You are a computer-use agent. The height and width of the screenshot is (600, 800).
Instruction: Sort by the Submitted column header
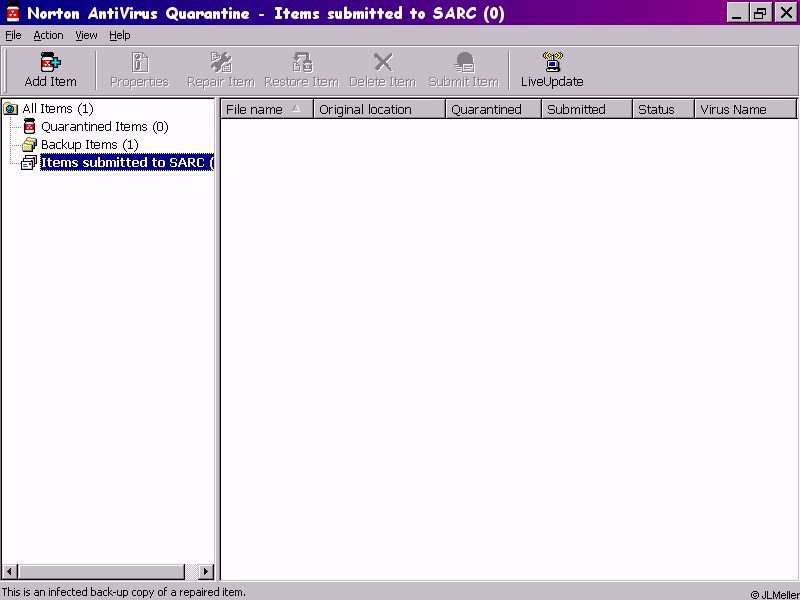pos(587,109)
